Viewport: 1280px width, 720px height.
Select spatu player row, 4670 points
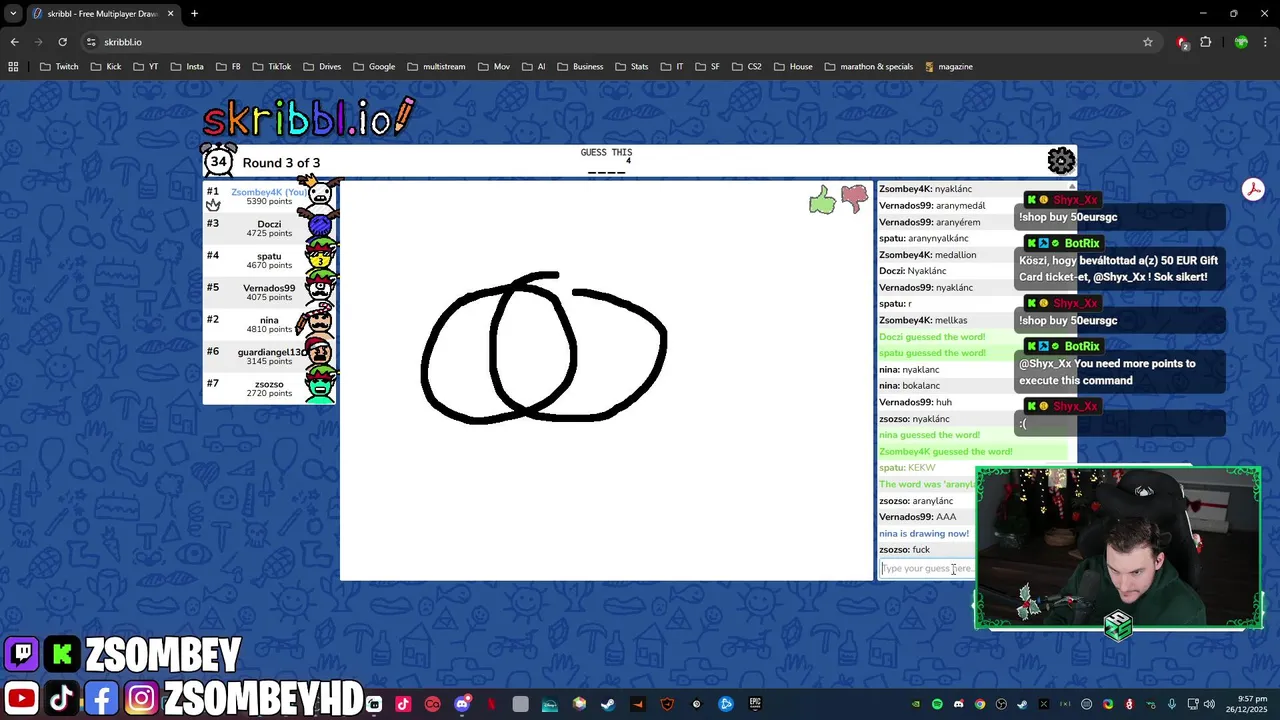269,260
